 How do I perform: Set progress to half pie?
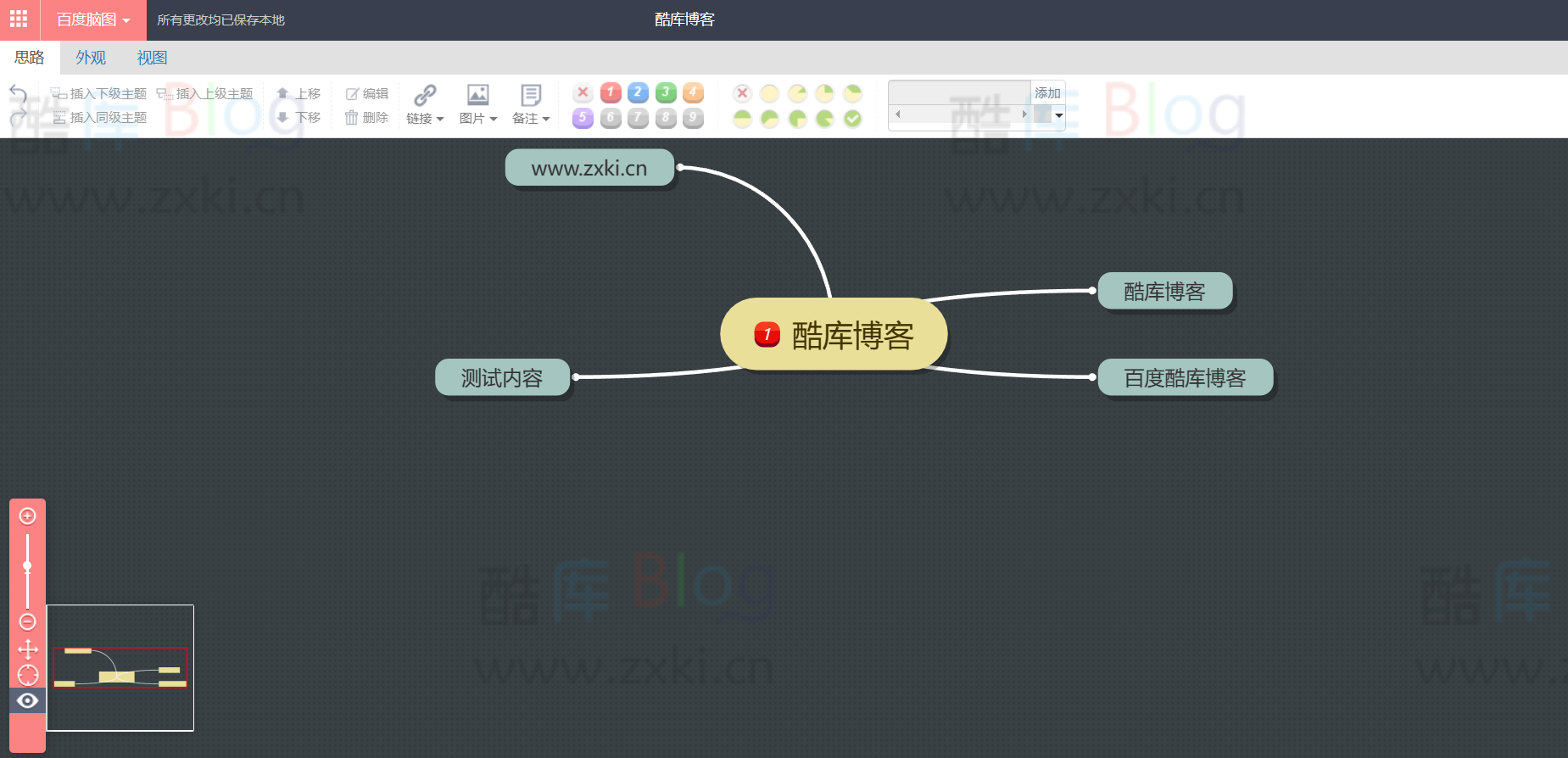click(742, 119)
